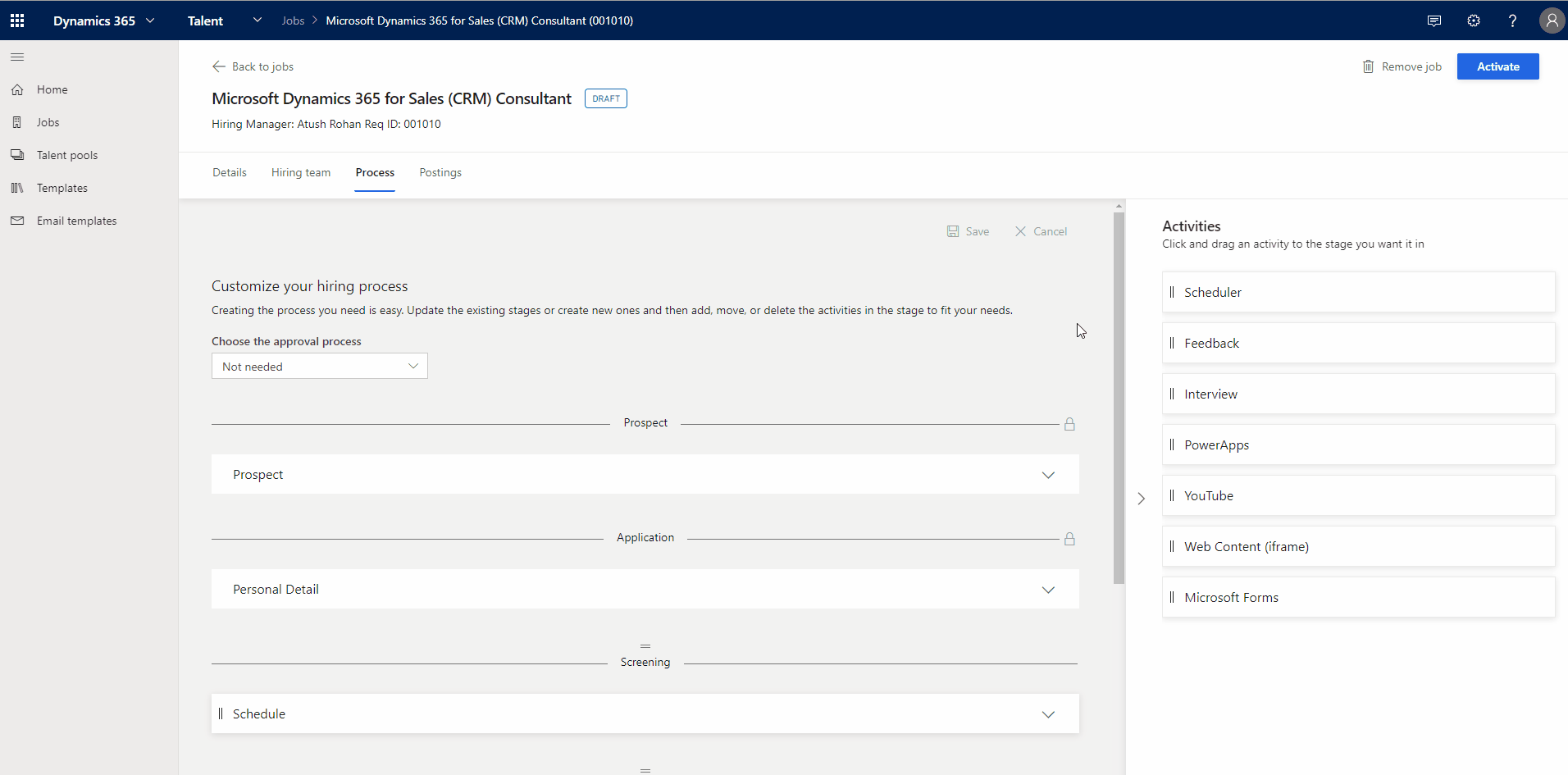Select the Talent pools menu item
This screenshot has height=775, width=1568.
[x=67, y=155]
